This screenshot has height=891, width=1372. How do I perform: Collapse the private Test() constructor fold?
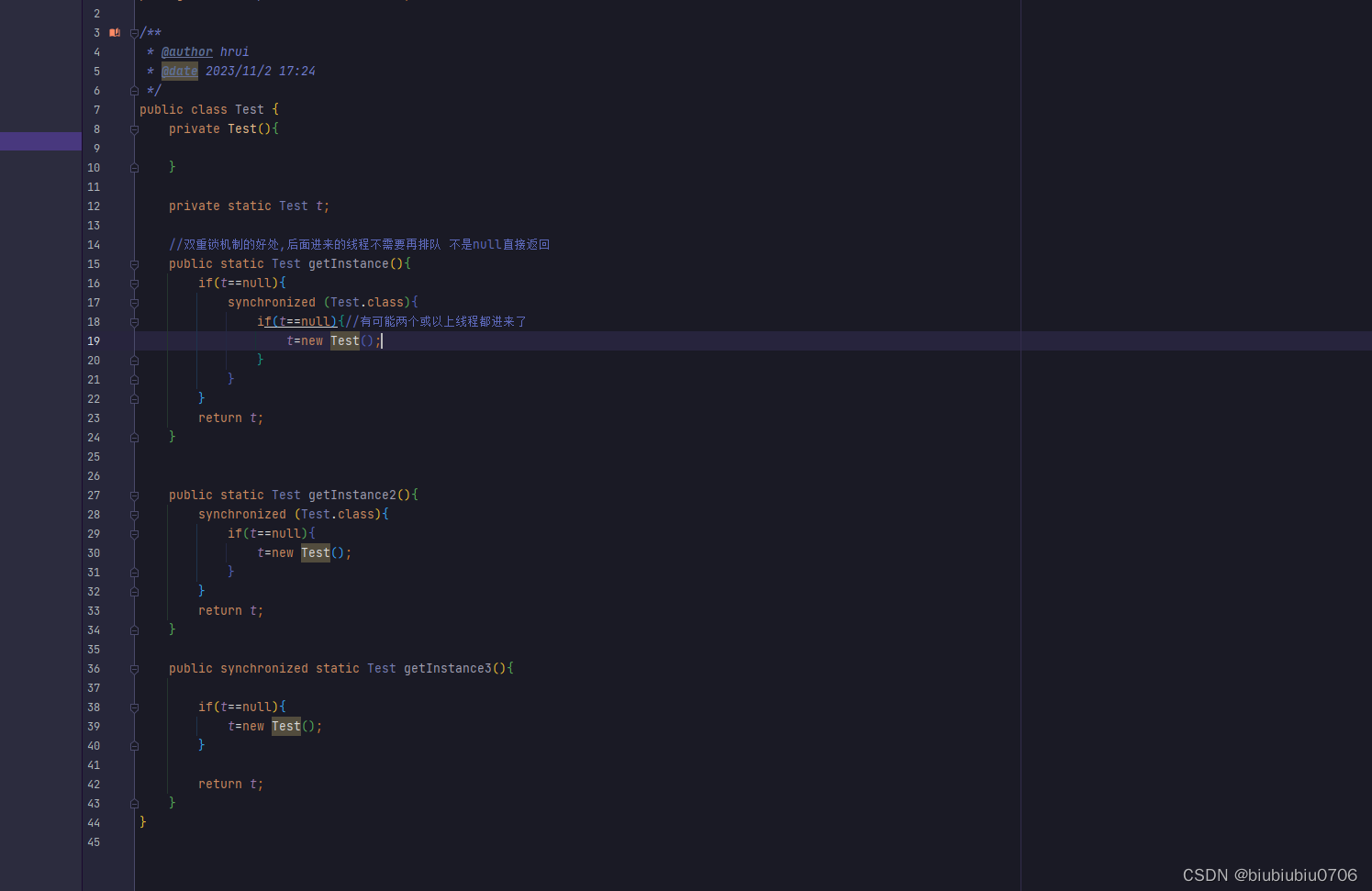tap(134, 129)
